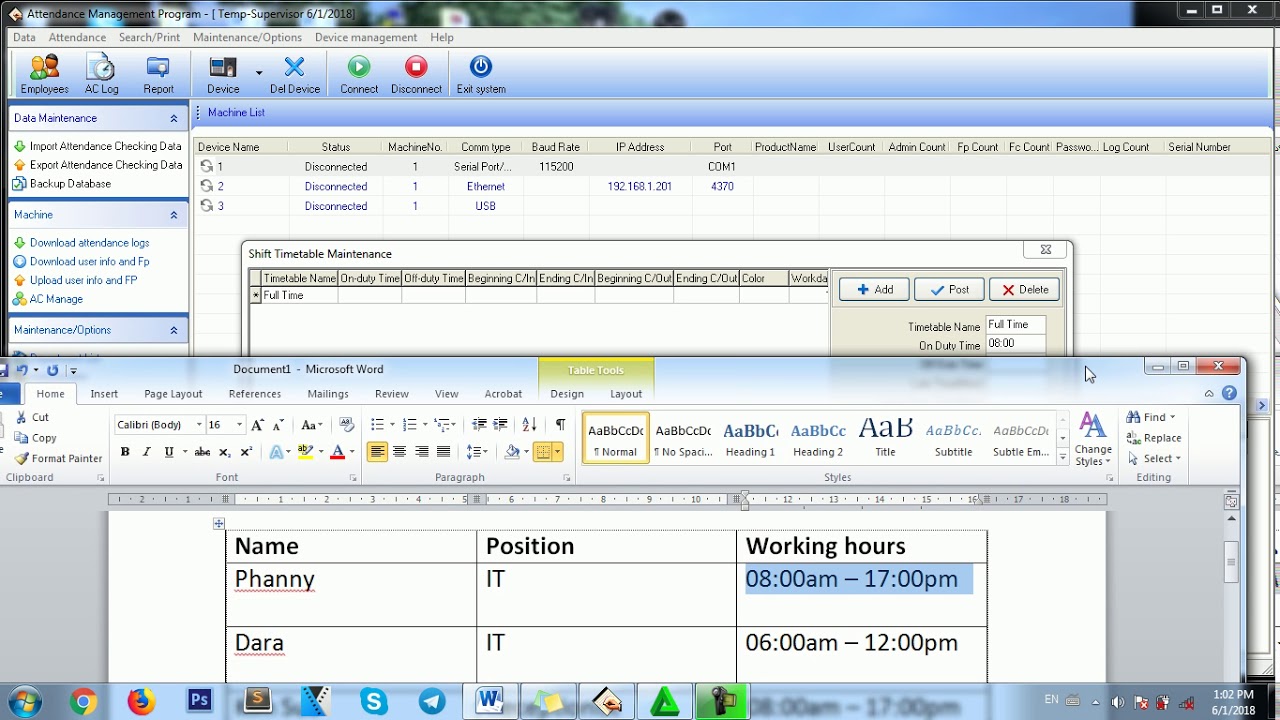
Task: Open the Borders dropdown arrow
Action: 557,452
